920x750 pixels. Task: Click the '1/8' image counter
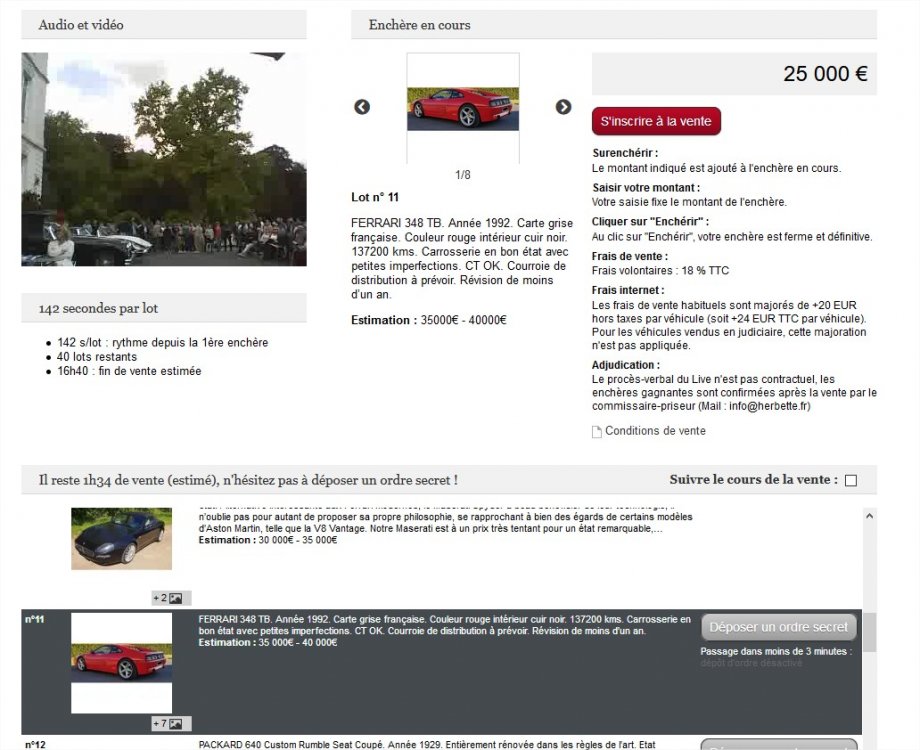[x=462, y=175]
